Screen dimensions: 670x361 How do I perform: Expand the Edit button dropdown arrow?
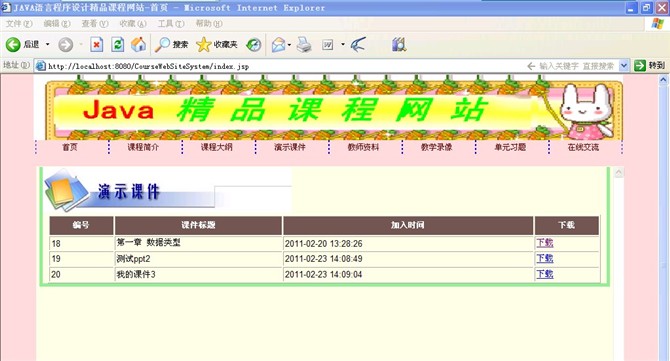343,44
